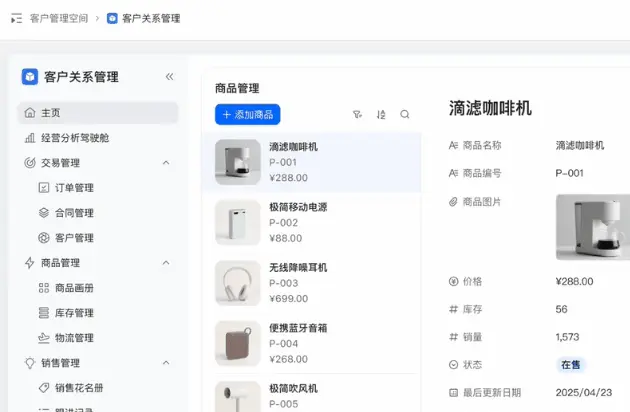Click the 在售 status tag

click(x=571, y=365)
